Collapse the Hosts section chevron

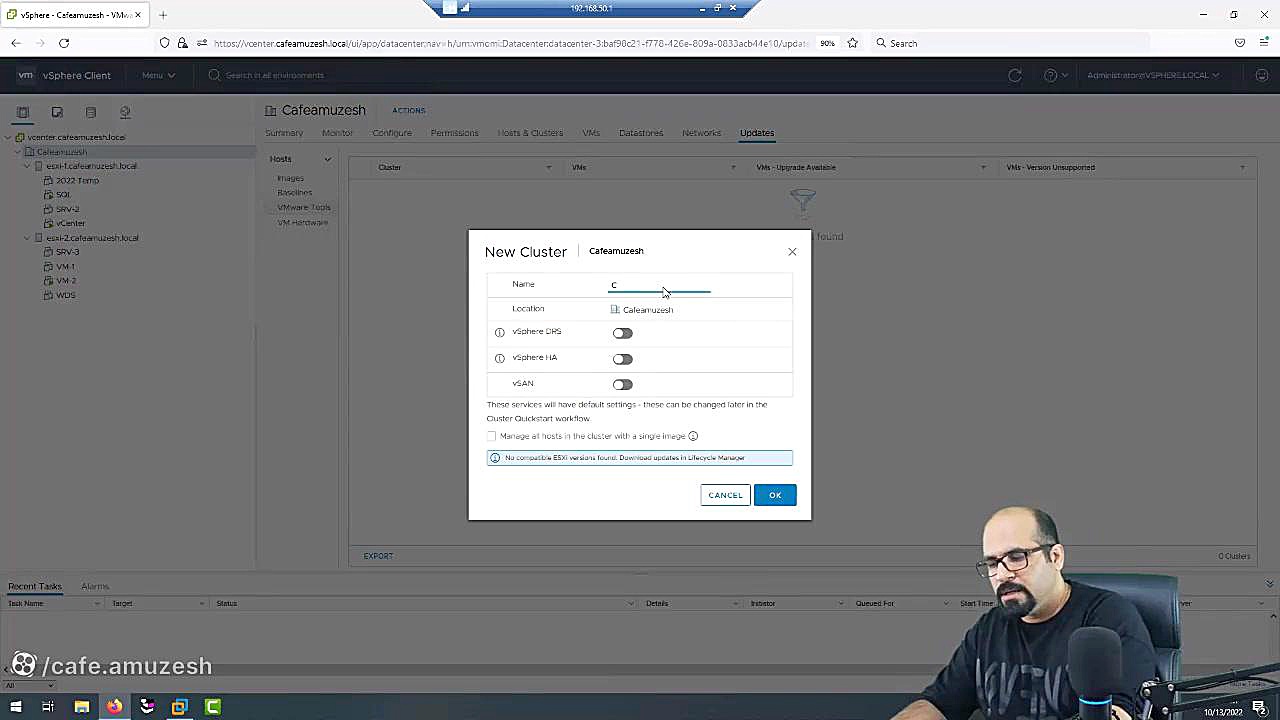[327, 159]
